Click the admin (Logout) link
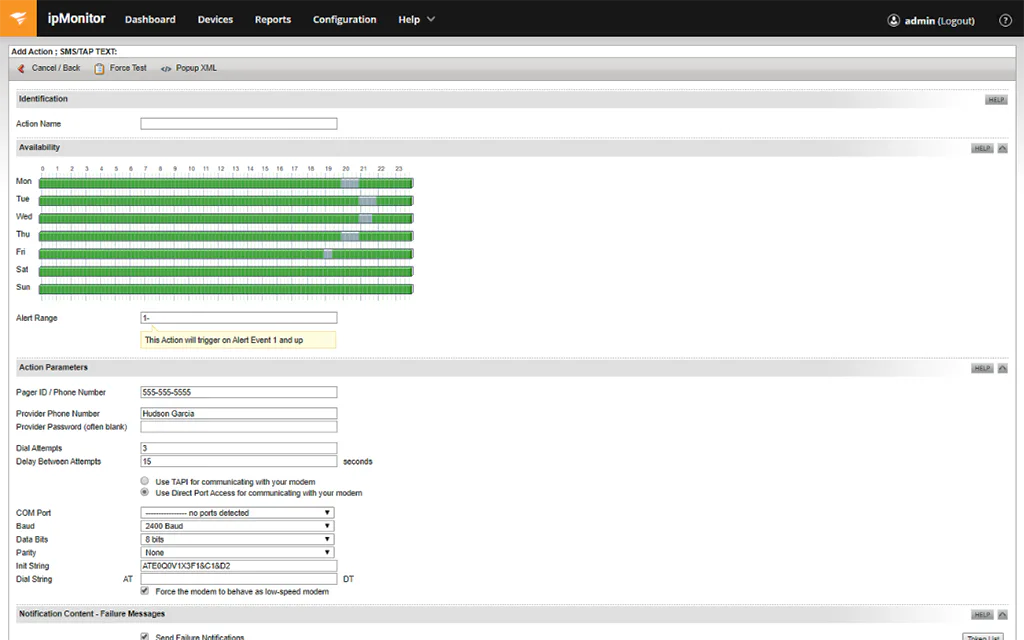This screenshot has height=640, width=1024. (x=940, y=21)
